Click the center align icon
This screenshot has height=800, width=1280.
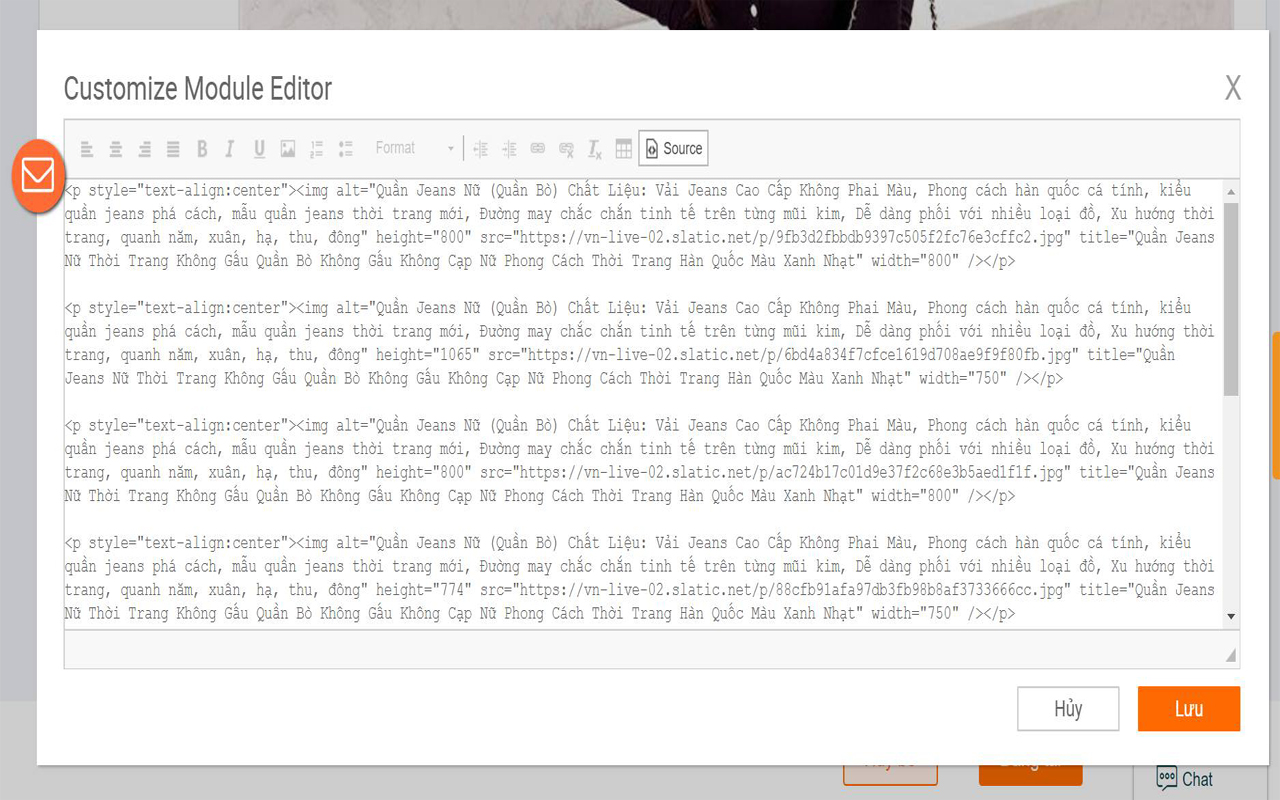tap(116, 149)
